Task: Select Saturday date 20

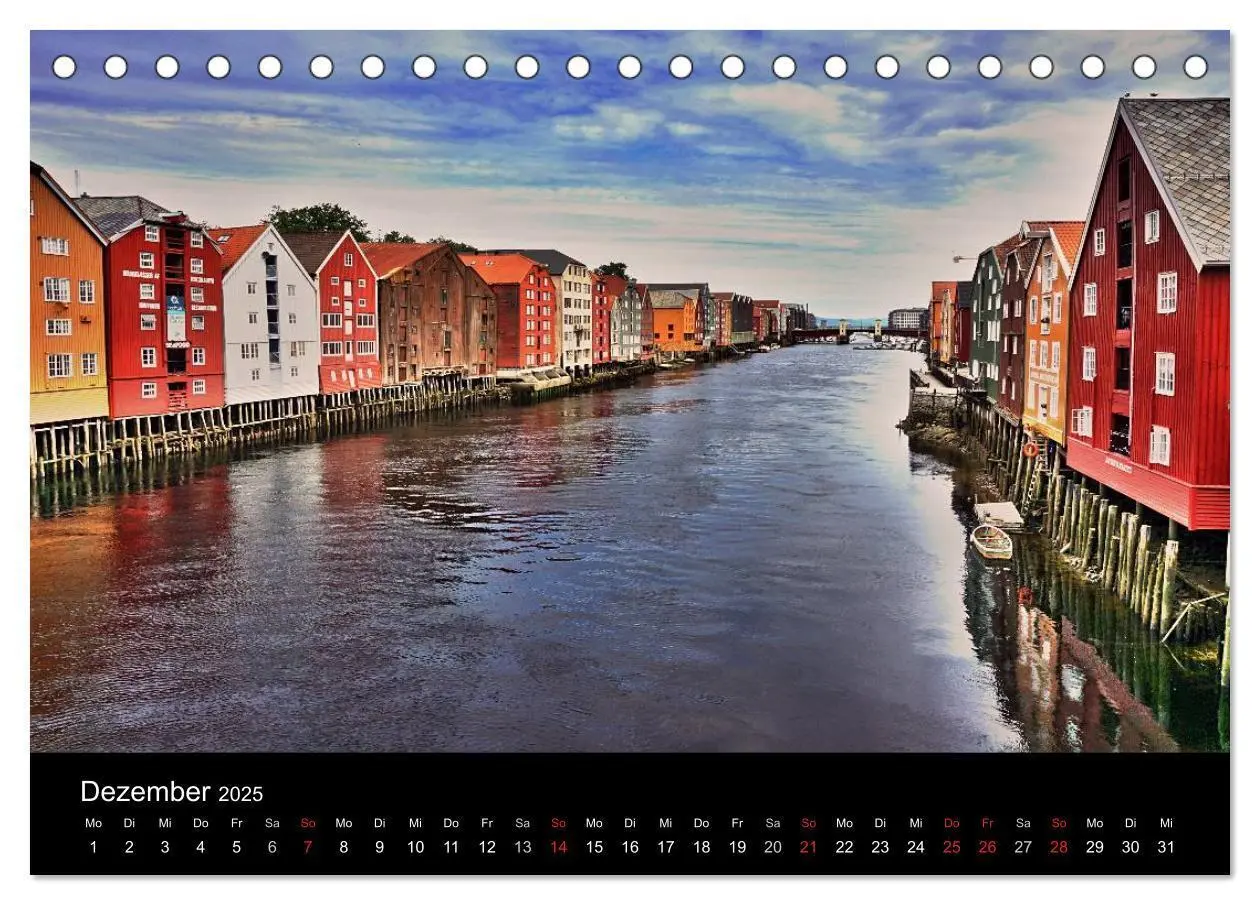Action: (x=773, y=847)
